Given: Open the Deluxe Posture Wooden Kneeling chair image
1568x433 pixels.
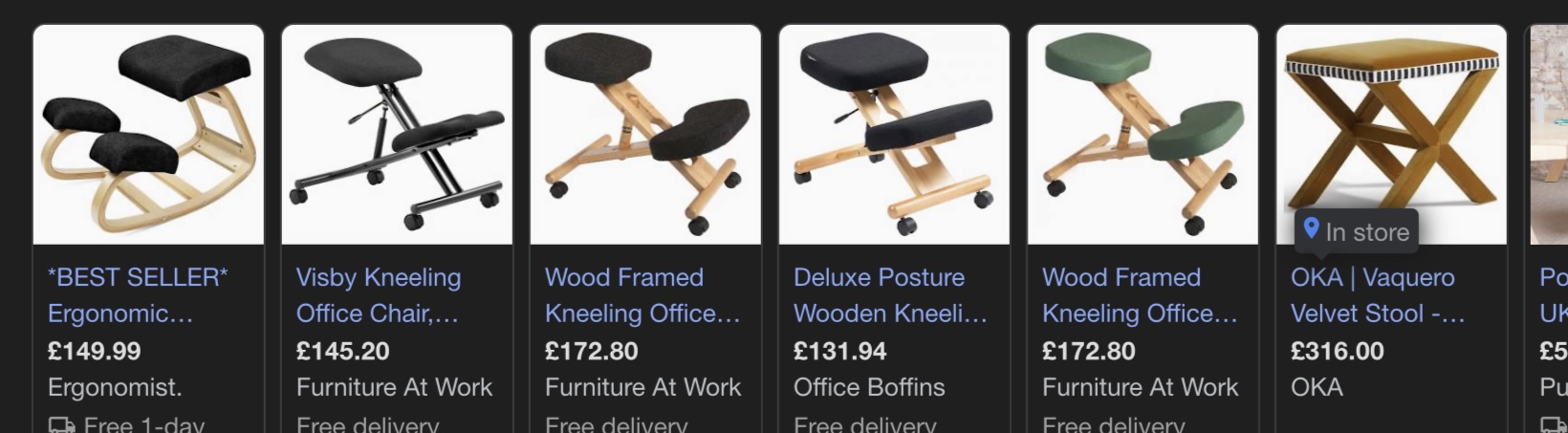Looking at the screenshot, I should (x=894, y=135).
